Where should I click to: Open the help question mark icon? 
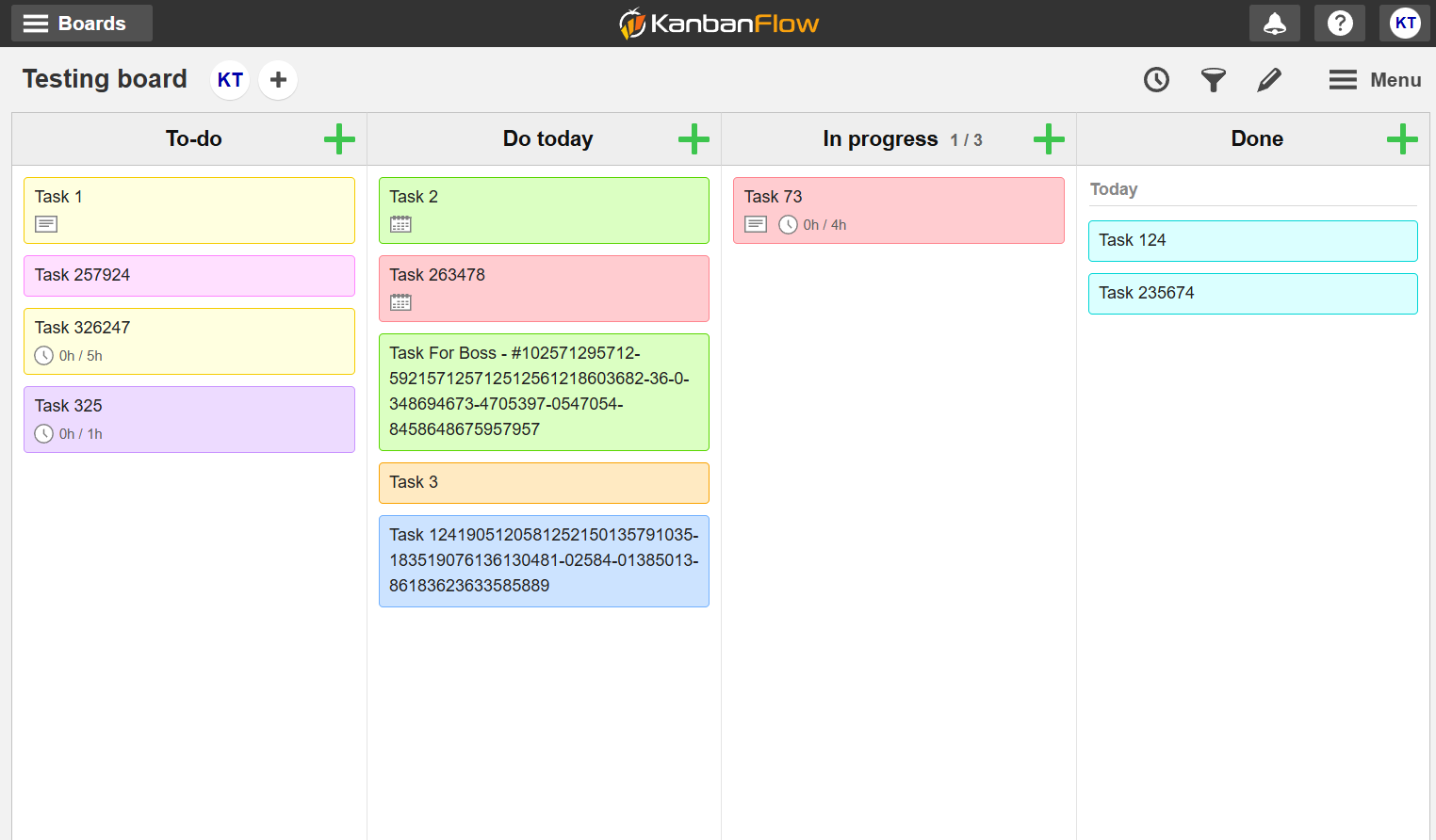(1340, 24)
